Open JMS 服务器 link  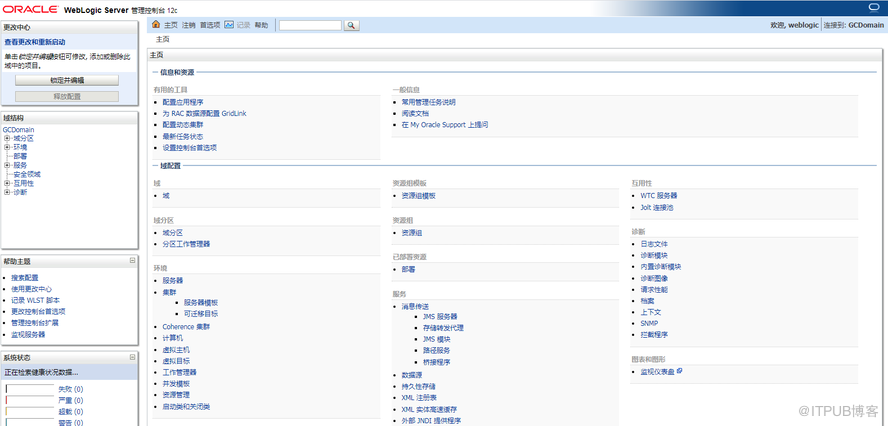(x=440, y=317)
